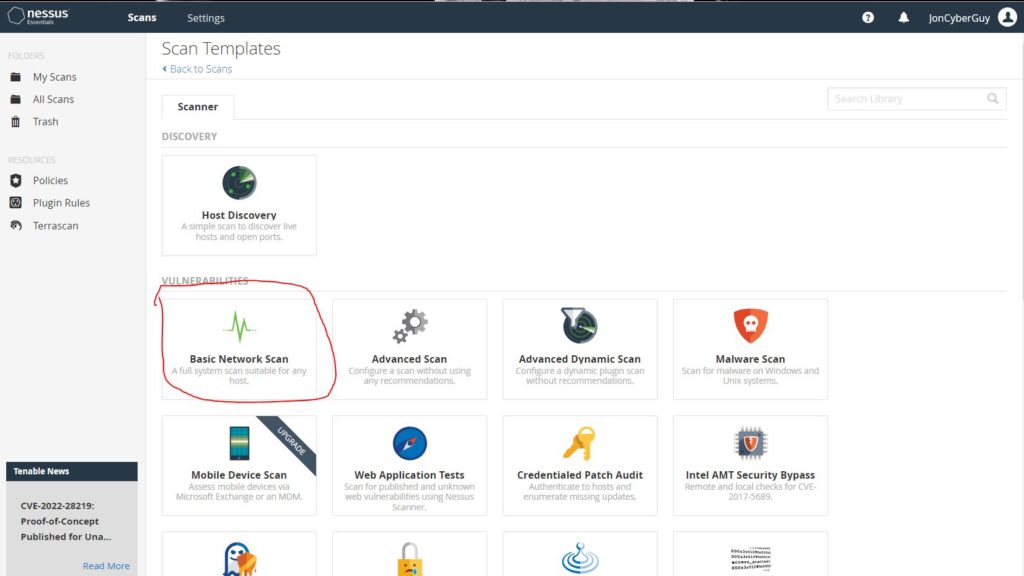Open Terrascan resource

click(x=56, y=225)
